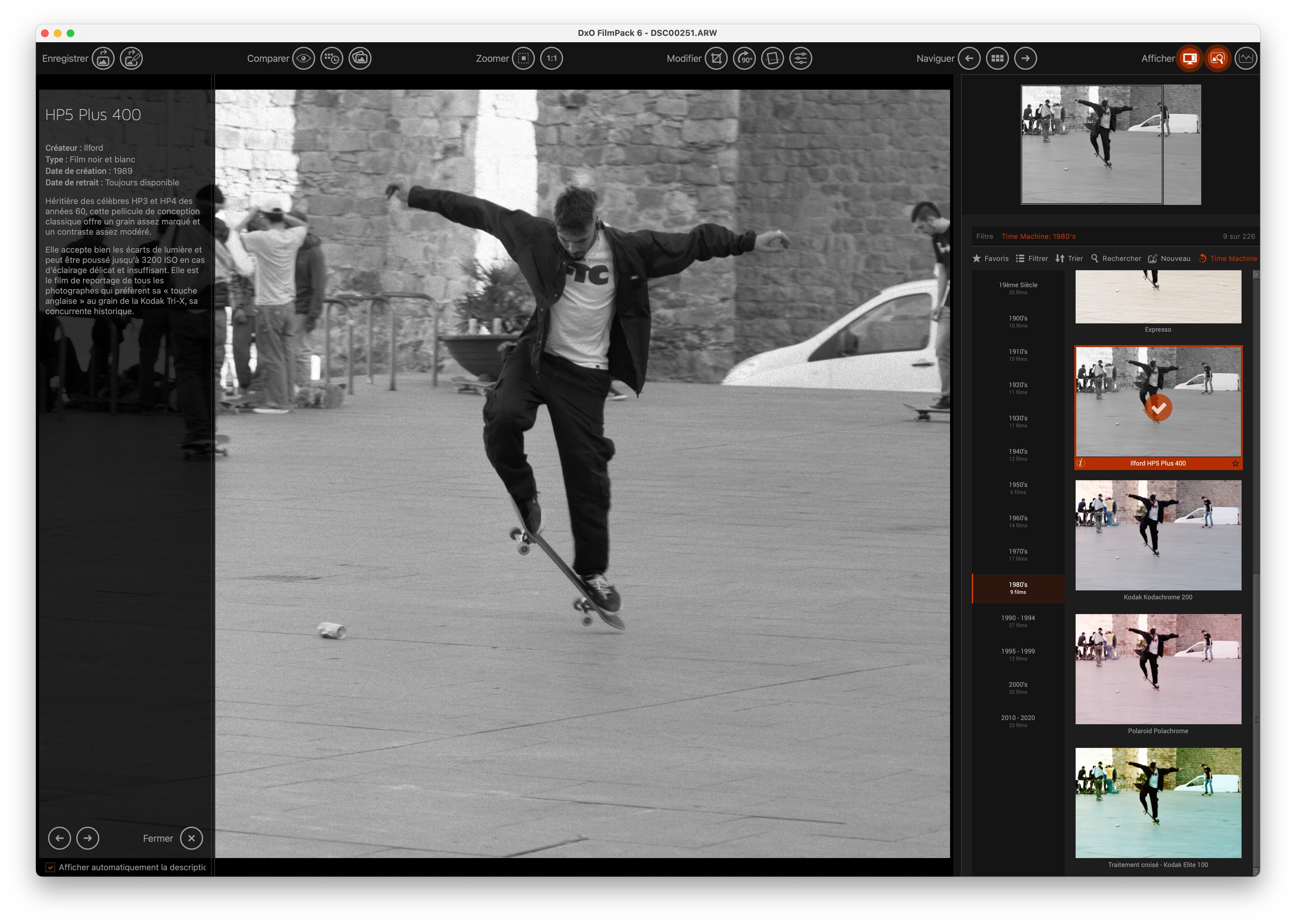Click save image icon next to Enregistrer
The image size is (1296, 924).
coord(103,58)
